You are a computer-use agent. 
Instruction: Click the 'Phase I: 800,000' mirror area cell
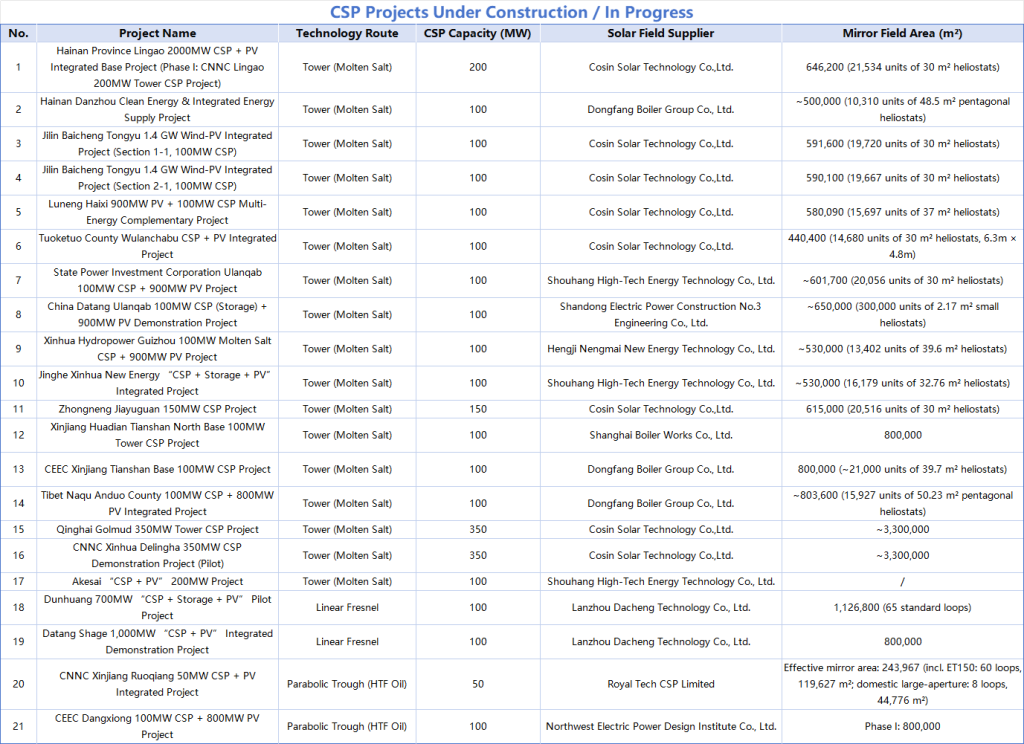pos(902,726)
